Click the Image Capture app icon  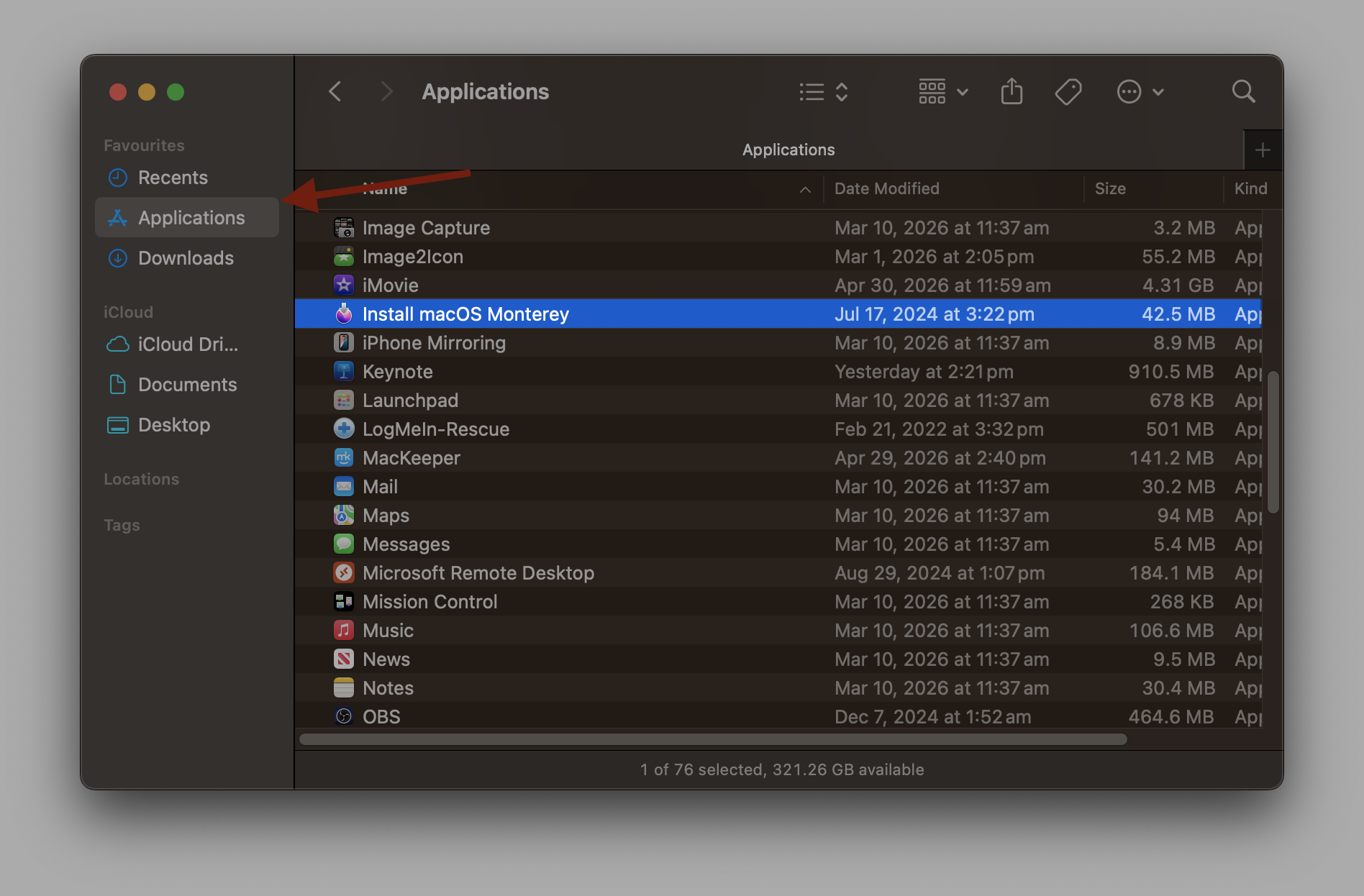pyautogui.click(x=344, y=228)
